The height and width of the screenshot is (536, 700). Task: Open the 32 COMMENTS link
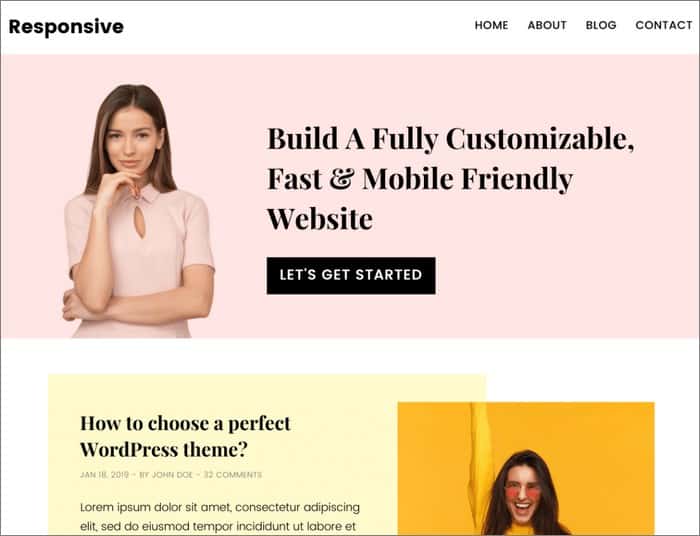[233, 474]
